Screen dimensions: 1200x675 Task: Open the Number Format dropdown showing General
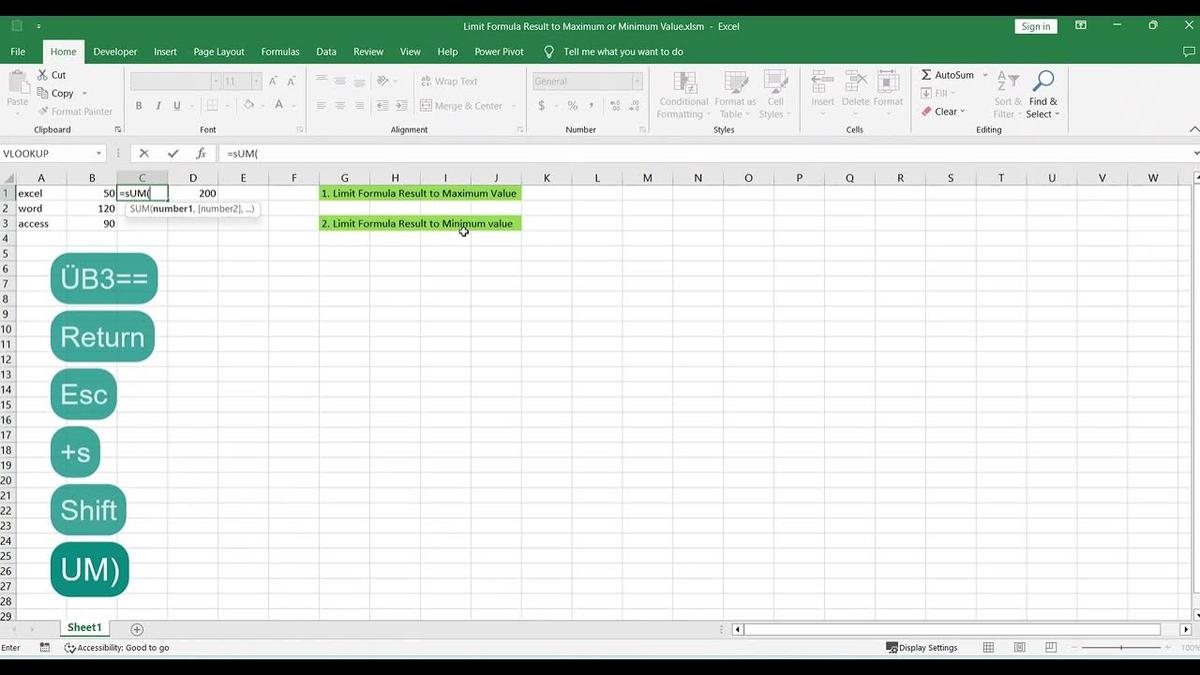pos(637,81)
